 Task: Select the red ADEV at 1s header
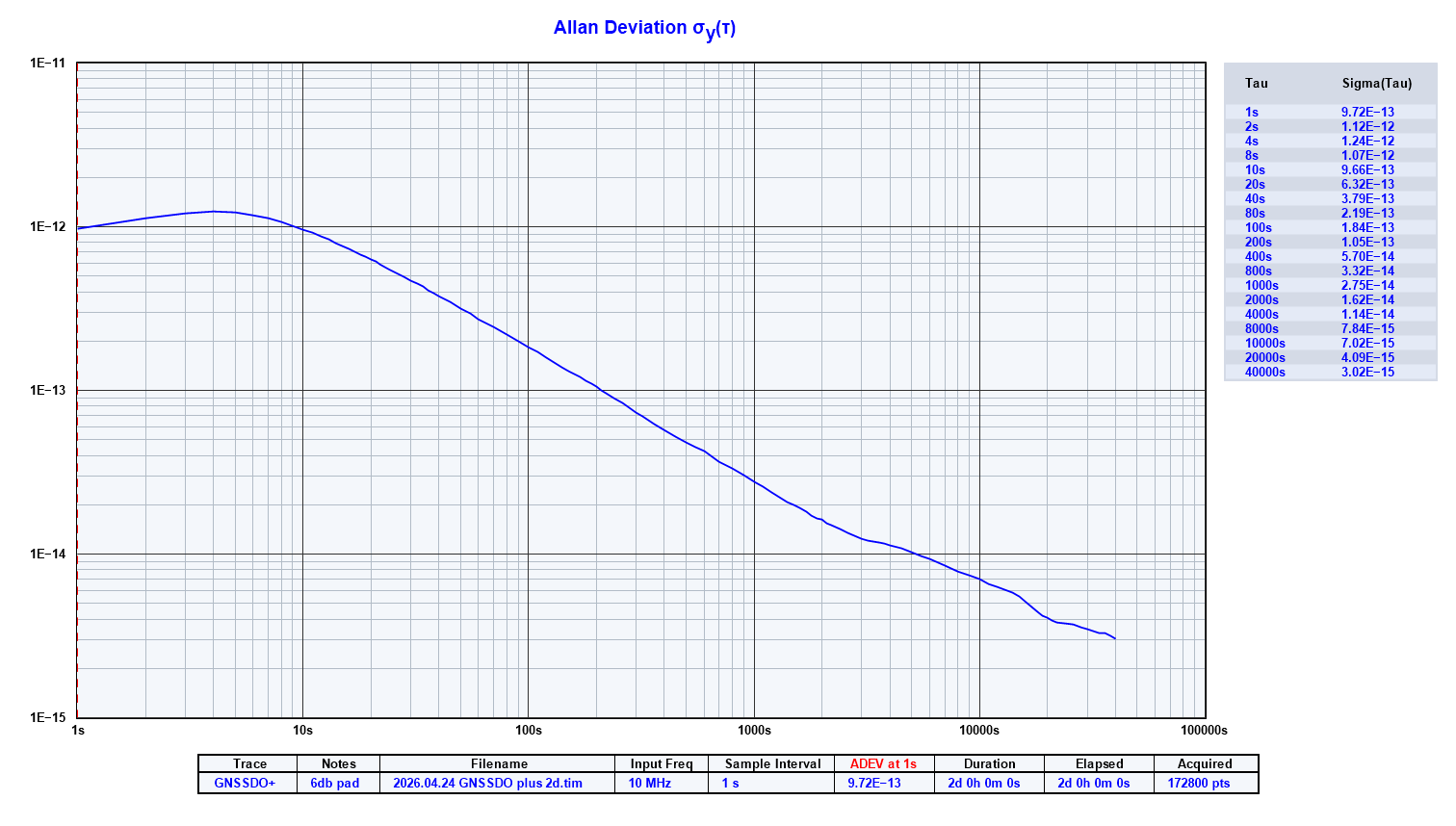click(x=883, y=763)
